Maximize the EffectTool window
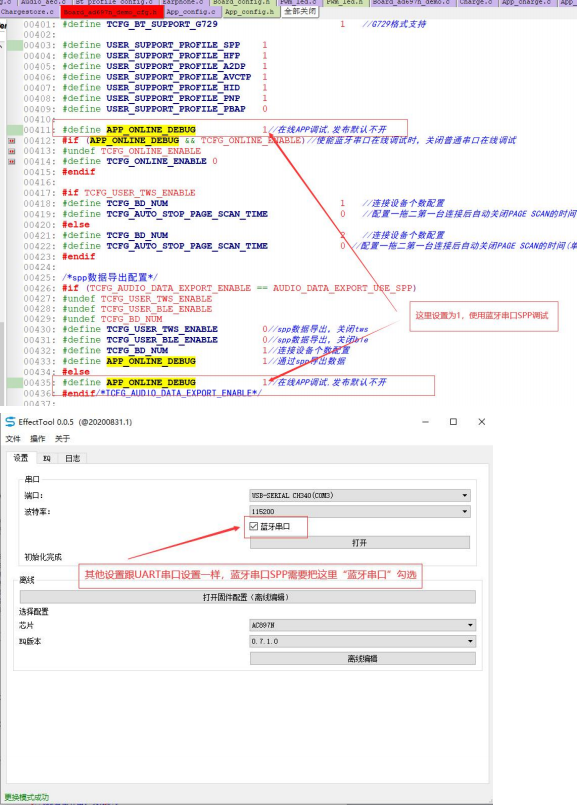 point(453,421)
